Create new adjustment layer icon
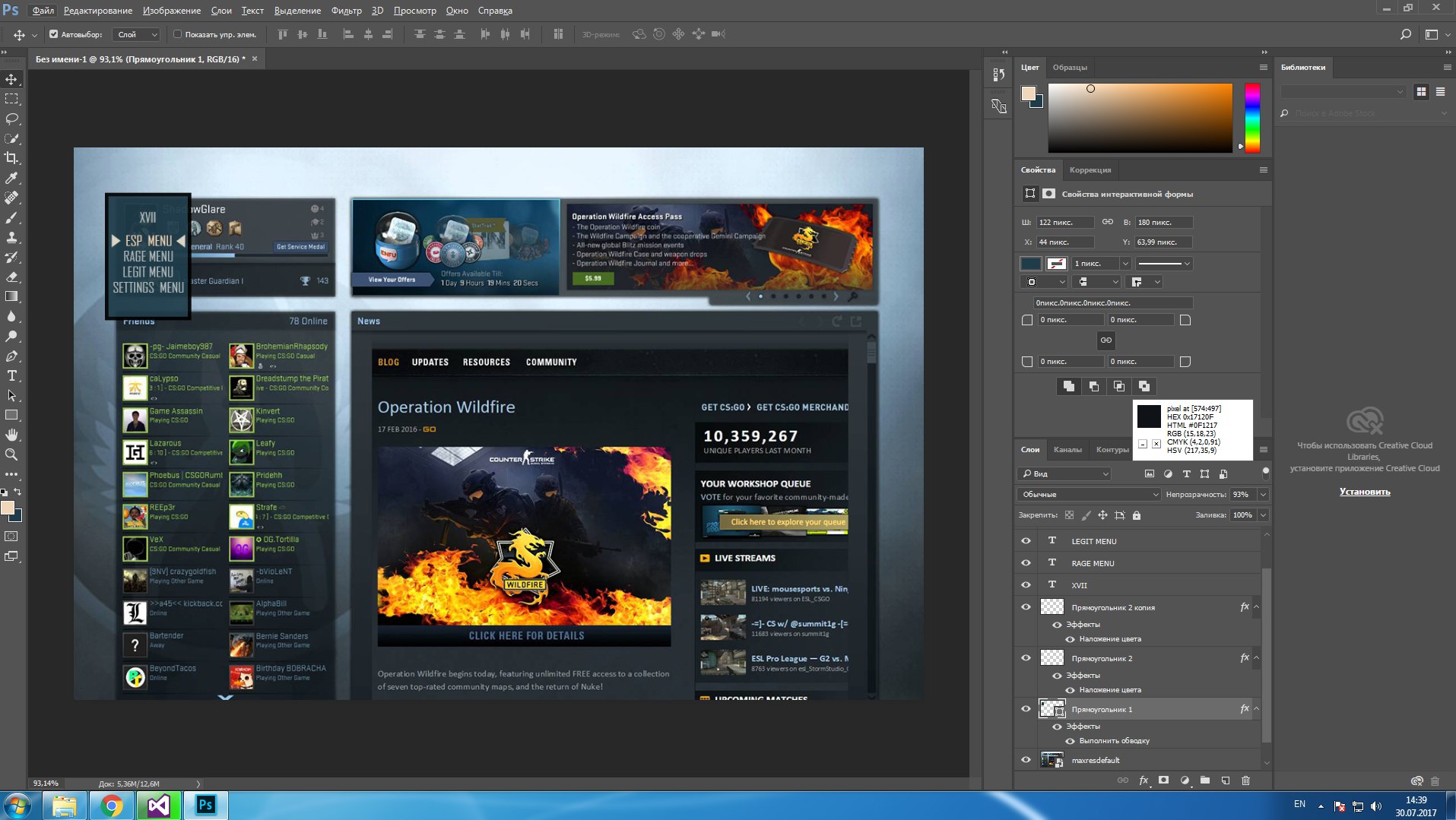Image resolution: width=1456 pixels, height=820 pixels. pos(1184,780)
